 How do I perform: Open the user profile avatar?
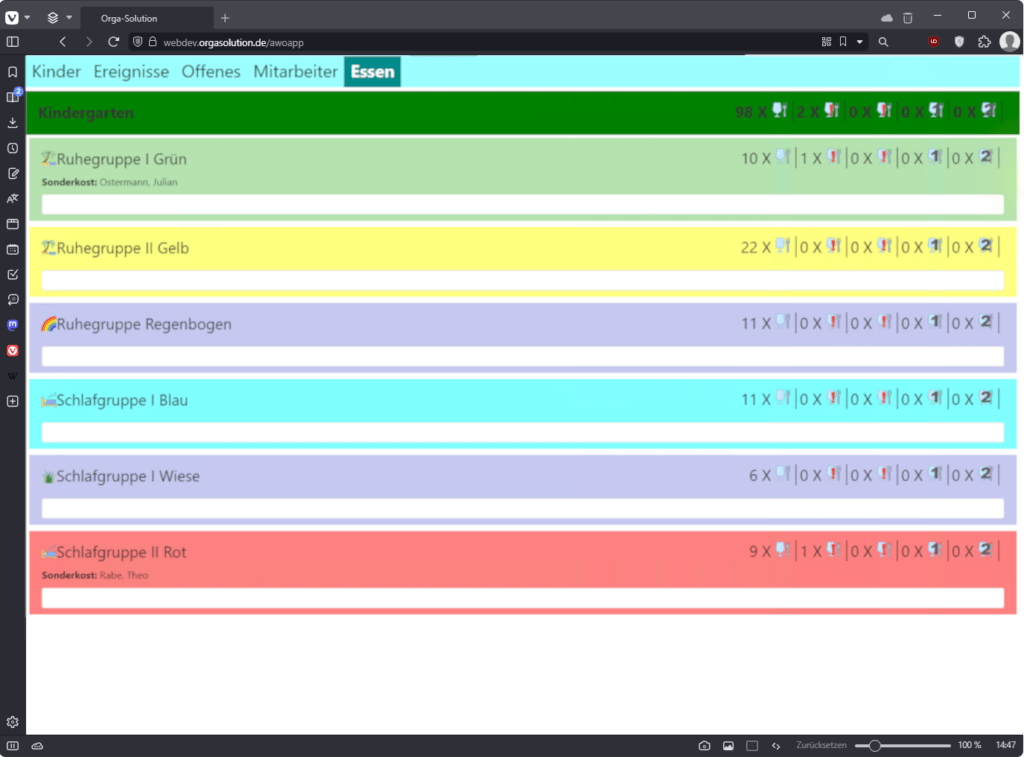(x=1010, y=42)
